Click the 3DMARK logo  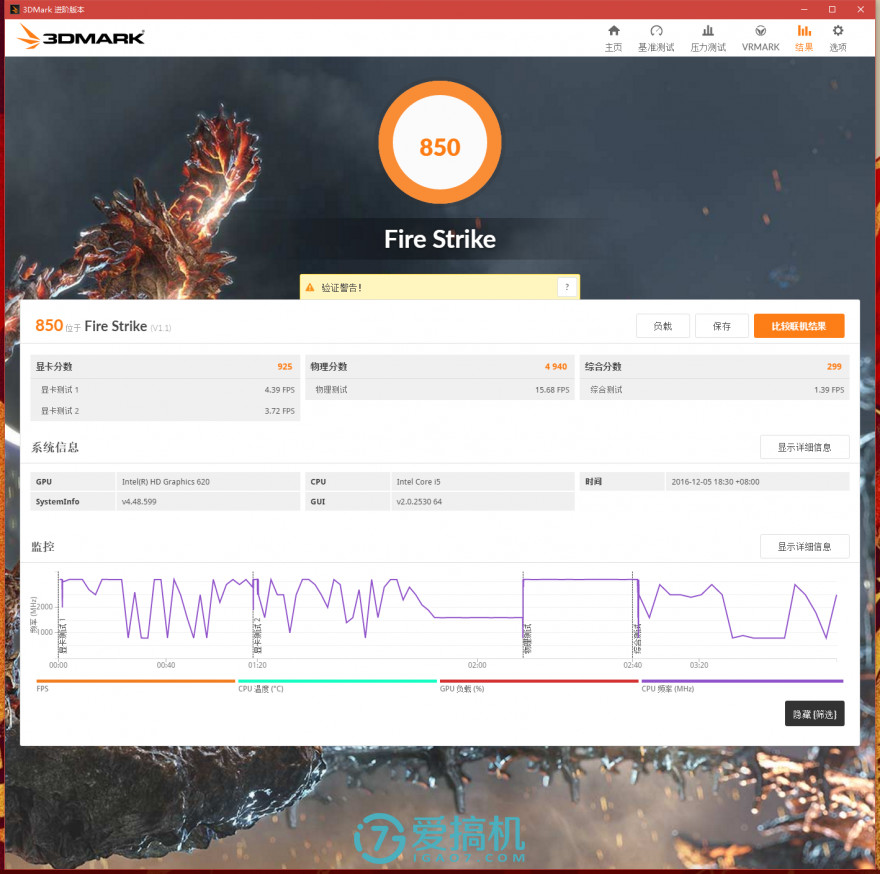click(81, 37)
